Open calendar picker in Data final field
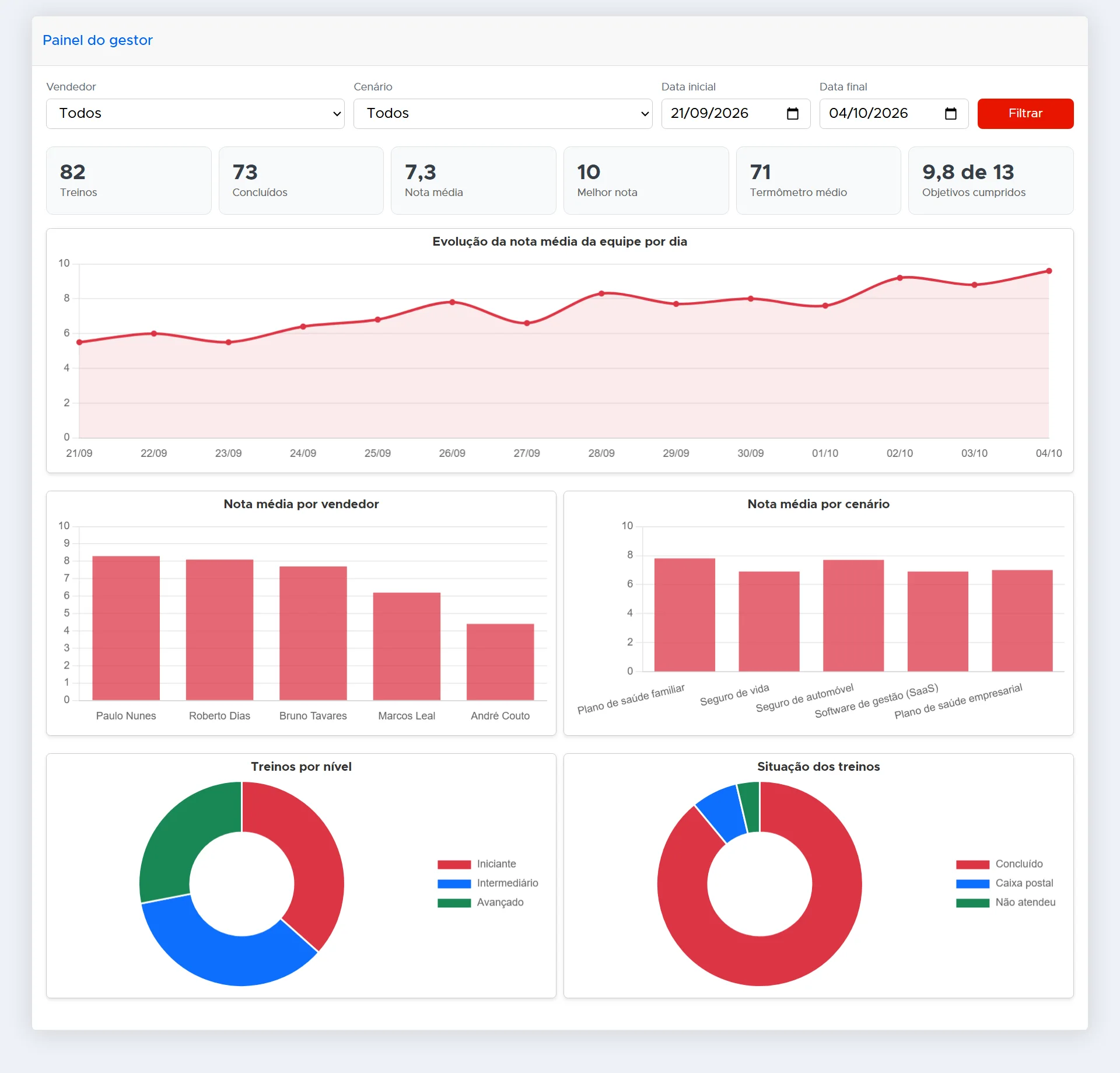 click(x=950, y=114)
